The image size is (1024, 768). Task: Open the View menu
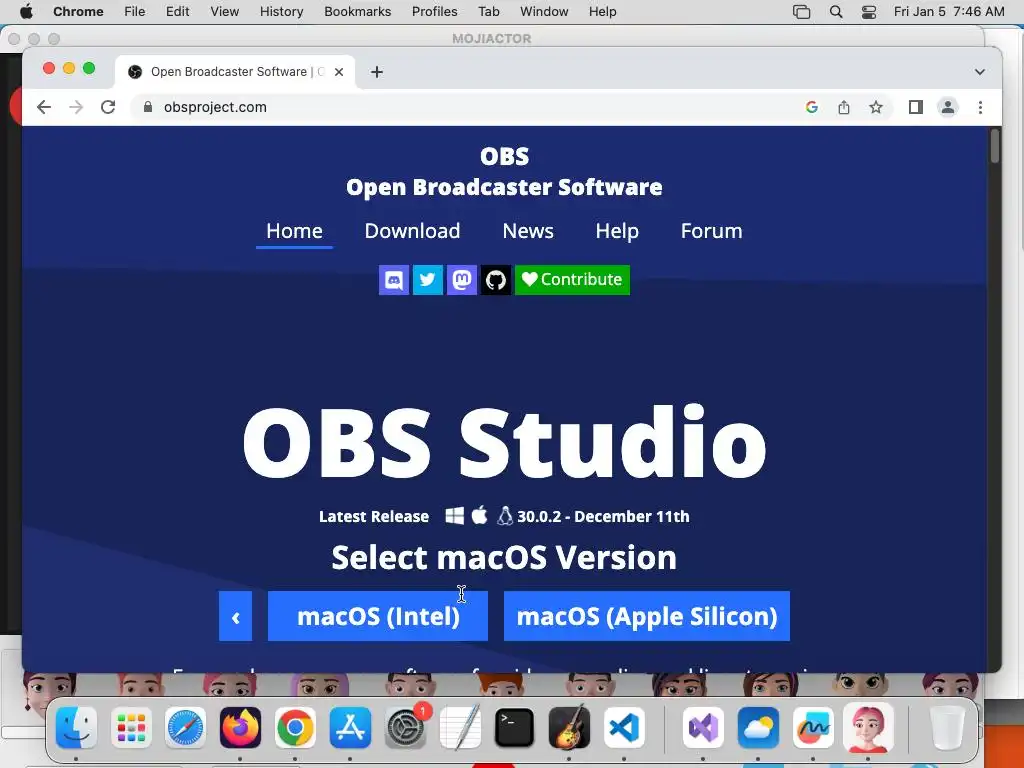tap(225, 11)
